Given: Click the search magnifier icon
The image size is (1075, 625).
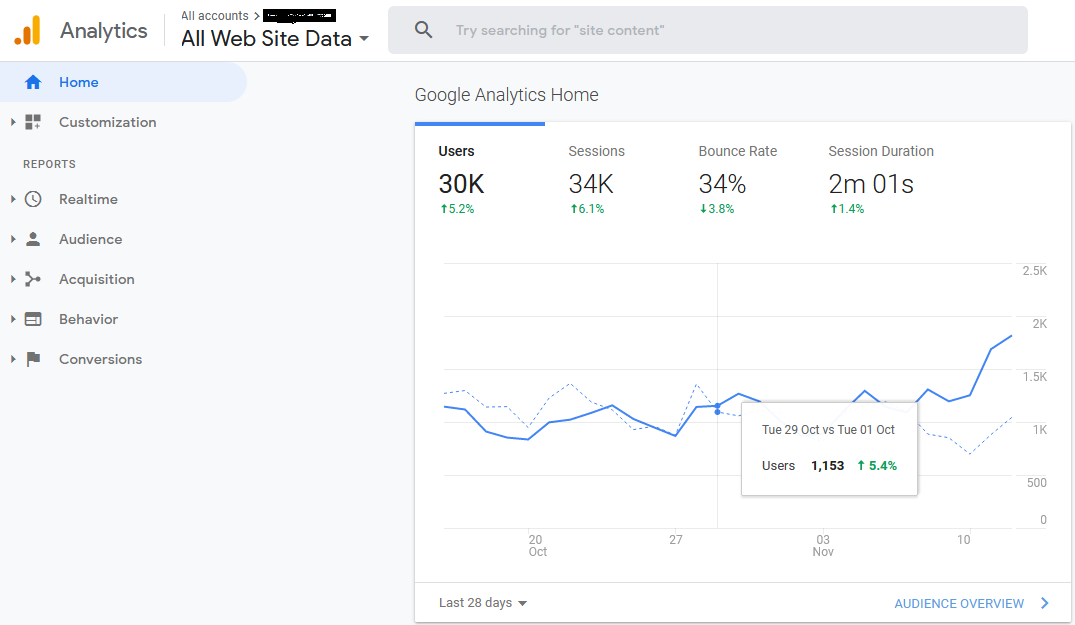Looking at the screenshot, I should click(424, 29).
